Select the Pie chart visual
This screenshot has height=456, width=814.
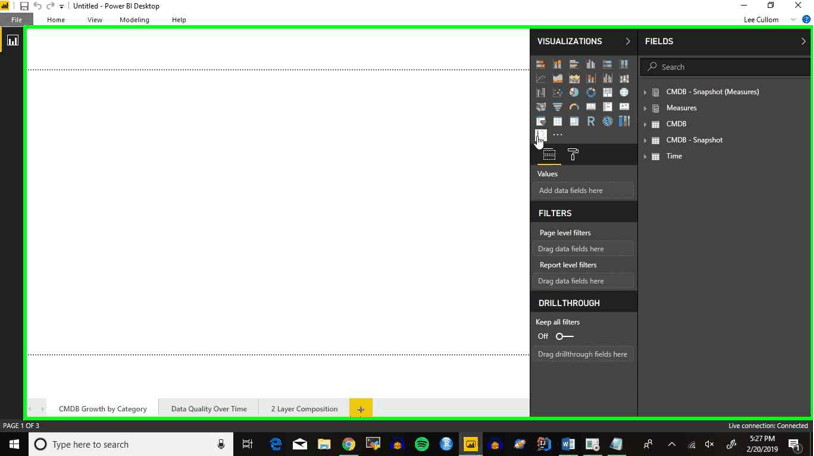tap(574, 92)
